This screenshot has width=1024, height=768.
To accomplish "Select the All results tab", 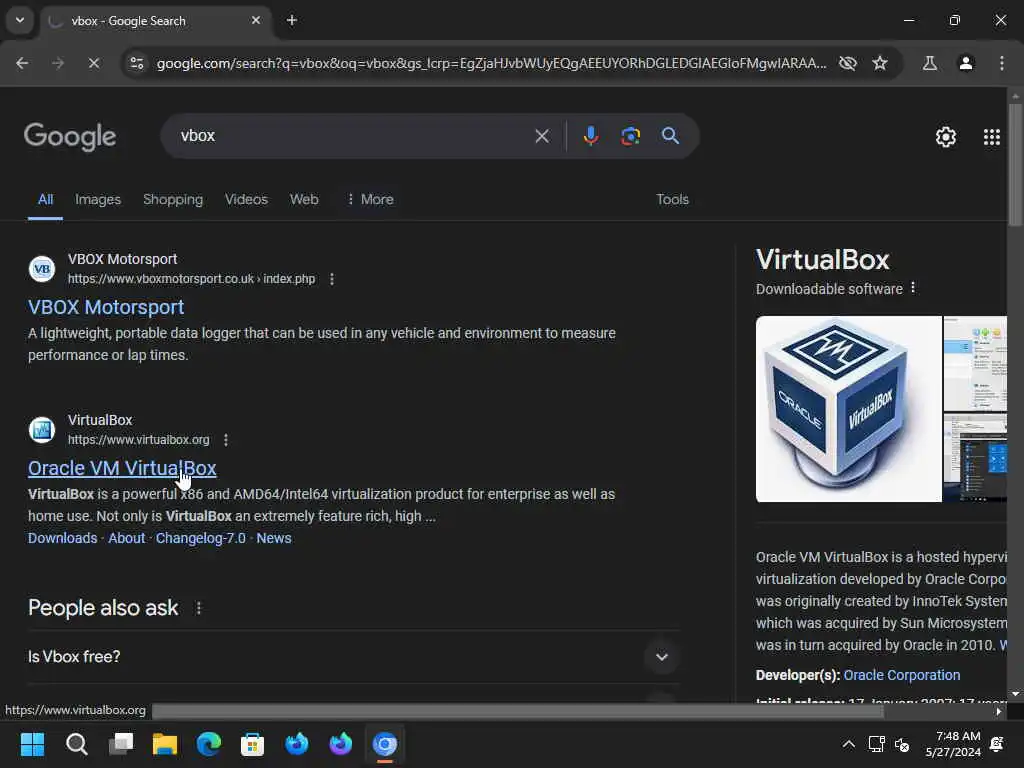I will (45, 199).
